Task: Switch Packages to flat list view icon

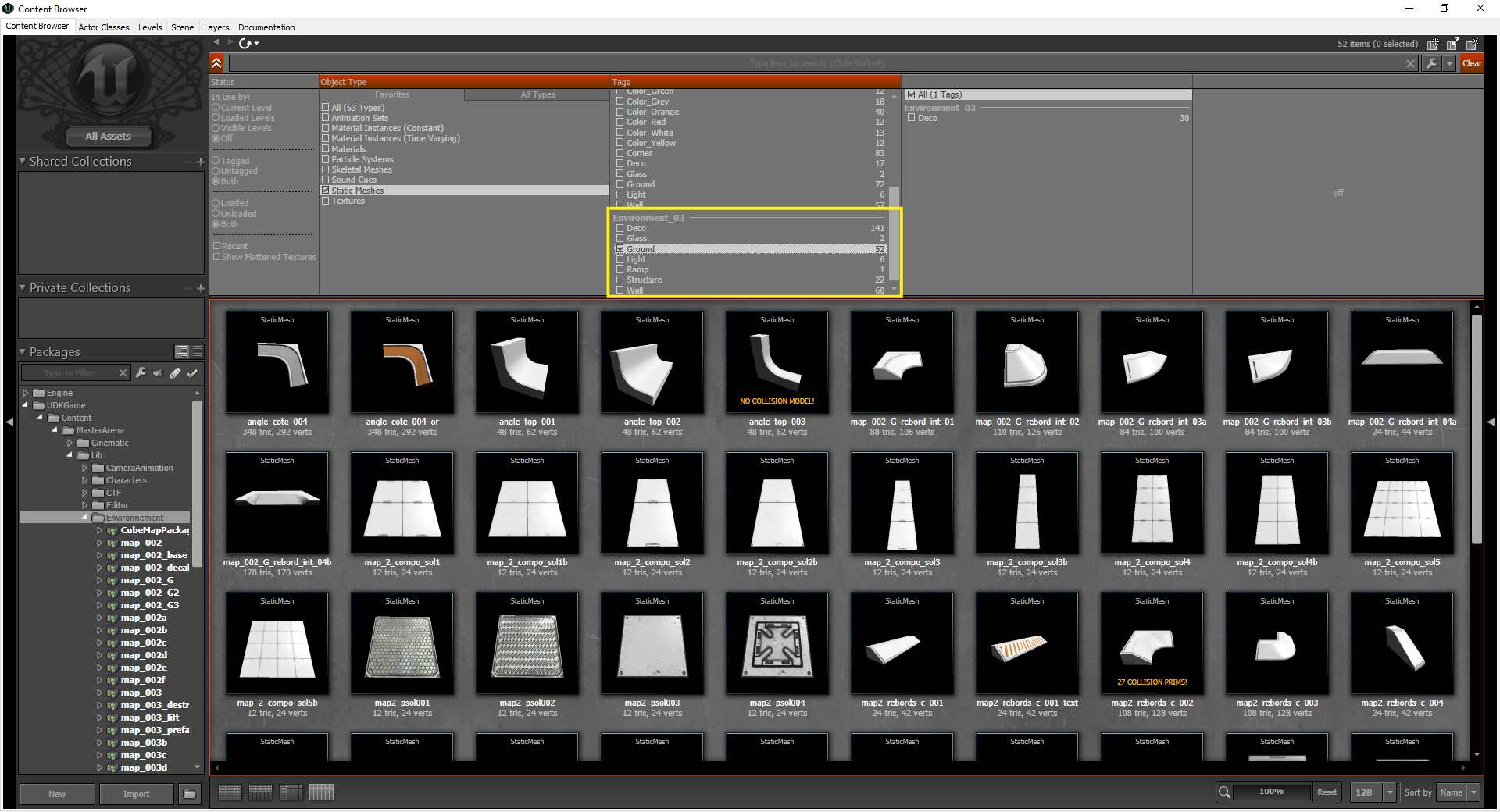Action: coord(197,351)
